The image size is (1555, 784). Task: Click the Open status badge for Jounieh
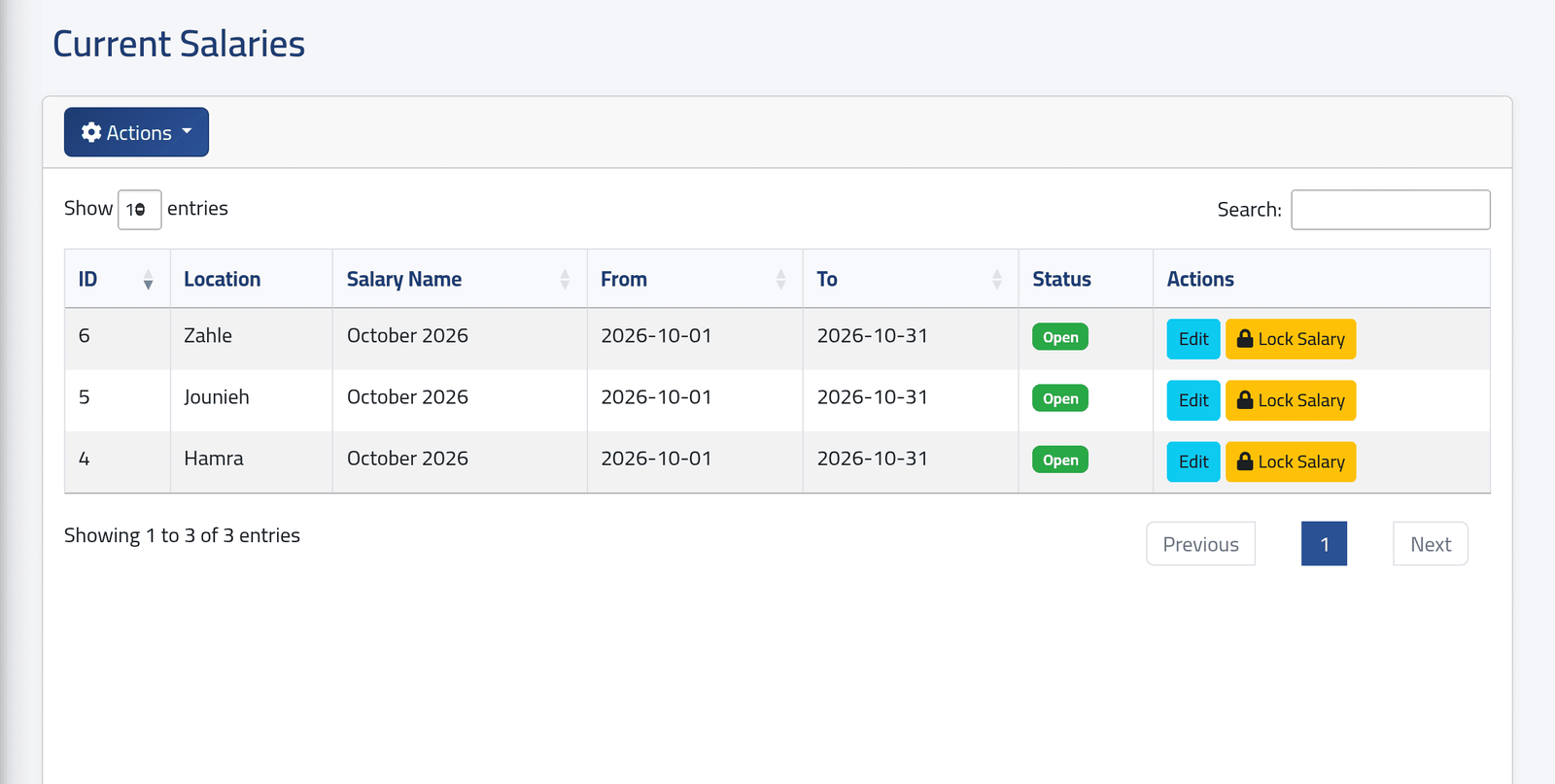pos(1060,398)
